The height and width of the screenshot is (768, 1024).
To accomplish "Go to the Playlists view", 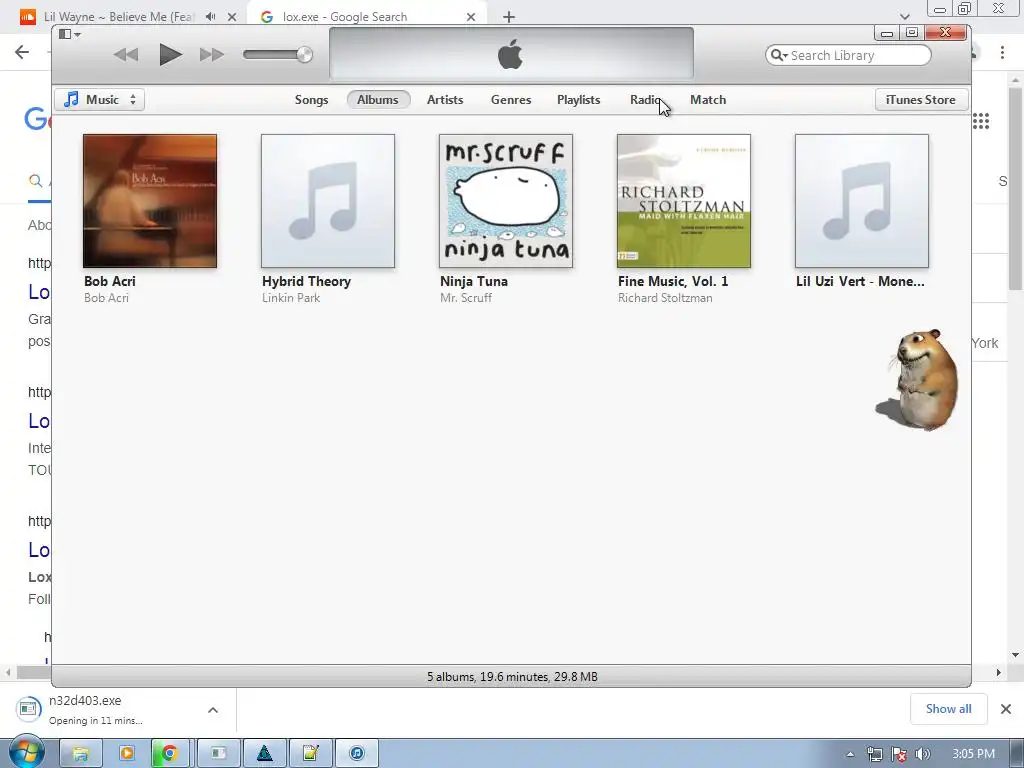I will 578,99.
